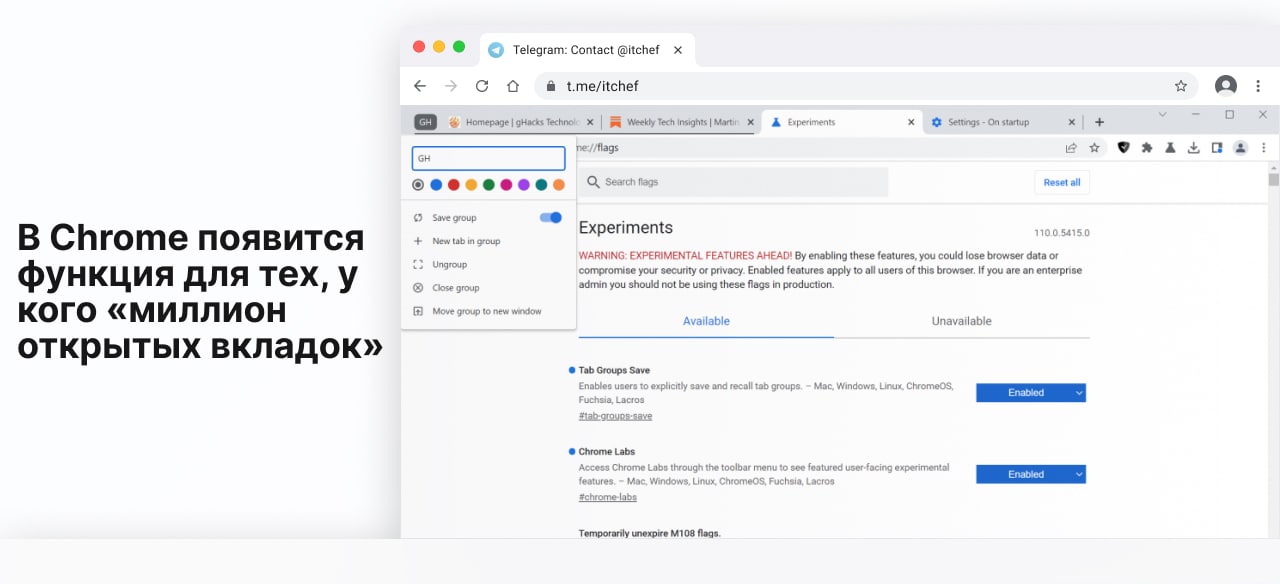This screenshot has width=1280, height=584.
Task: Switch to the Settings - On startup tab
Action: click(x=1002, y=122)
